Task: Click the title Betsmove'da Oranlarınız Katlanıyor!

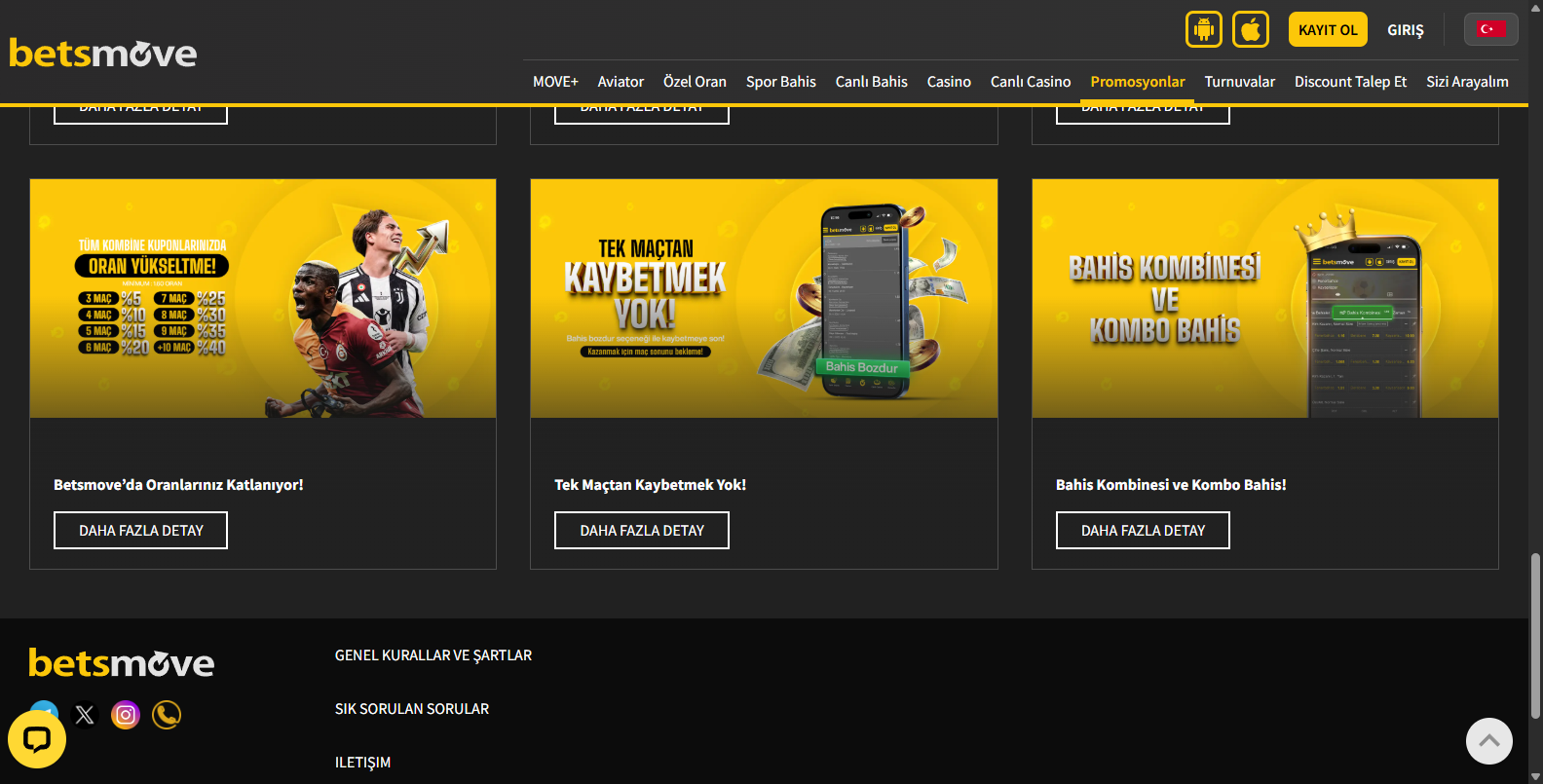Action: [x=178, y=485]
